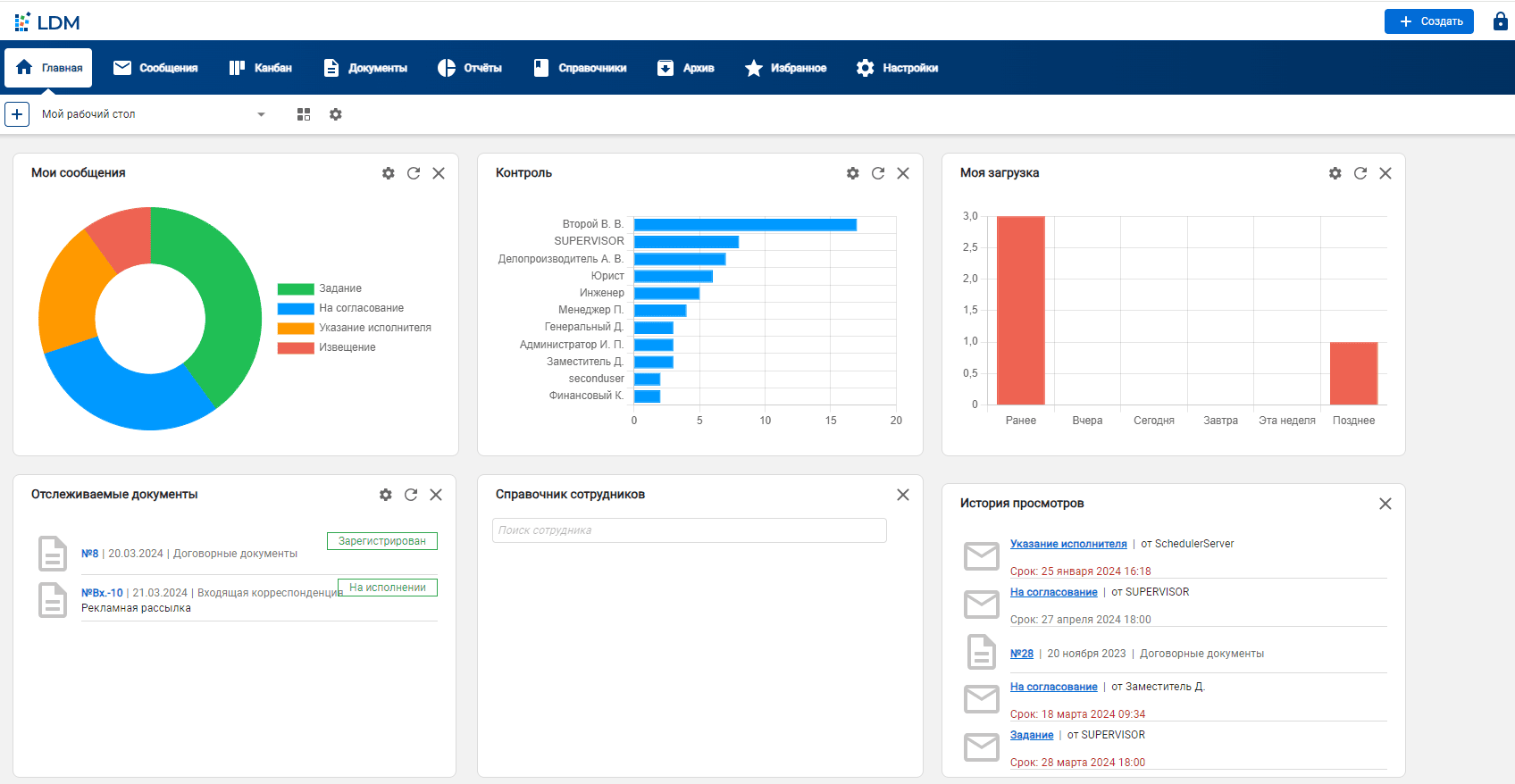Click envelope icon for На согласование from Заместитель Д.
The height and width of the screenshot is (784, 1515).
(982, 698)
